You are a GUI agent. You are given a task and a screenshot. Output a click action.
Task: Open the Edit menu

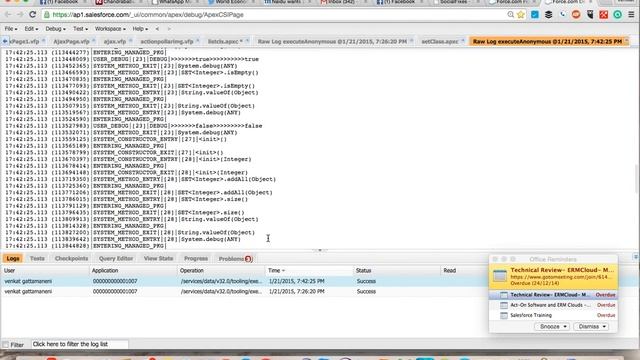point(31,29)
